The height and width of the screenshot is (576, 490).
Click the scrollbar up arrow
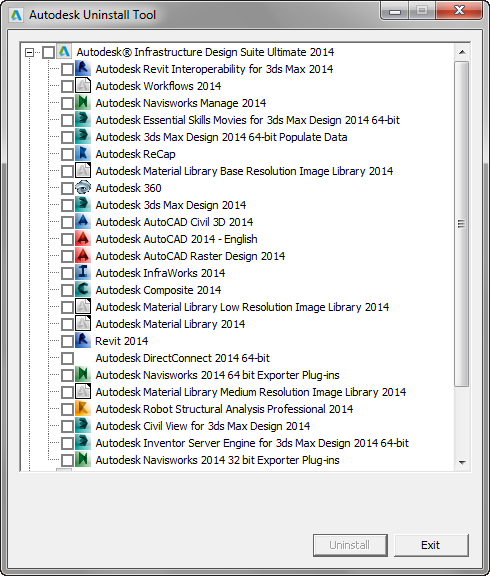462,52
